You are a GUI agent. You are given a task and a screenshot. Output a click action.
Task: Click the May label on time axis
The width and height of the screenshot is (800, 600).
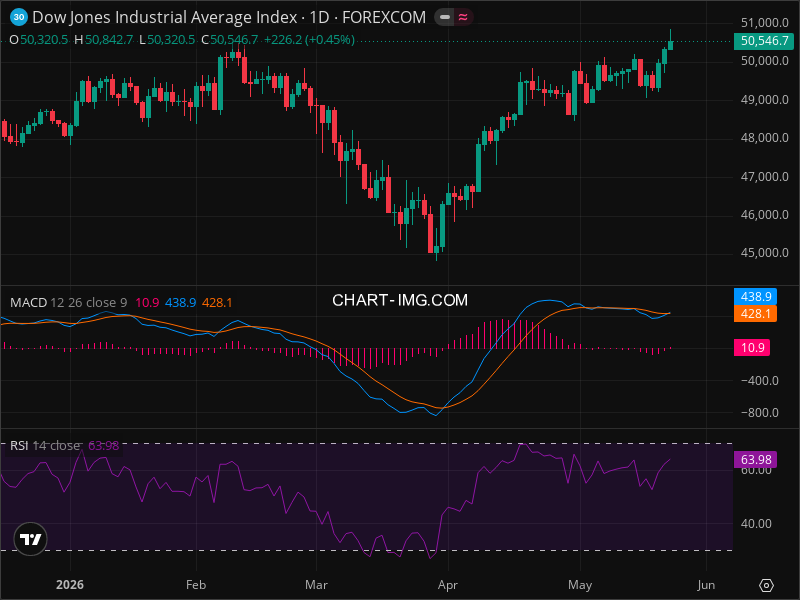tap(580, 585)
